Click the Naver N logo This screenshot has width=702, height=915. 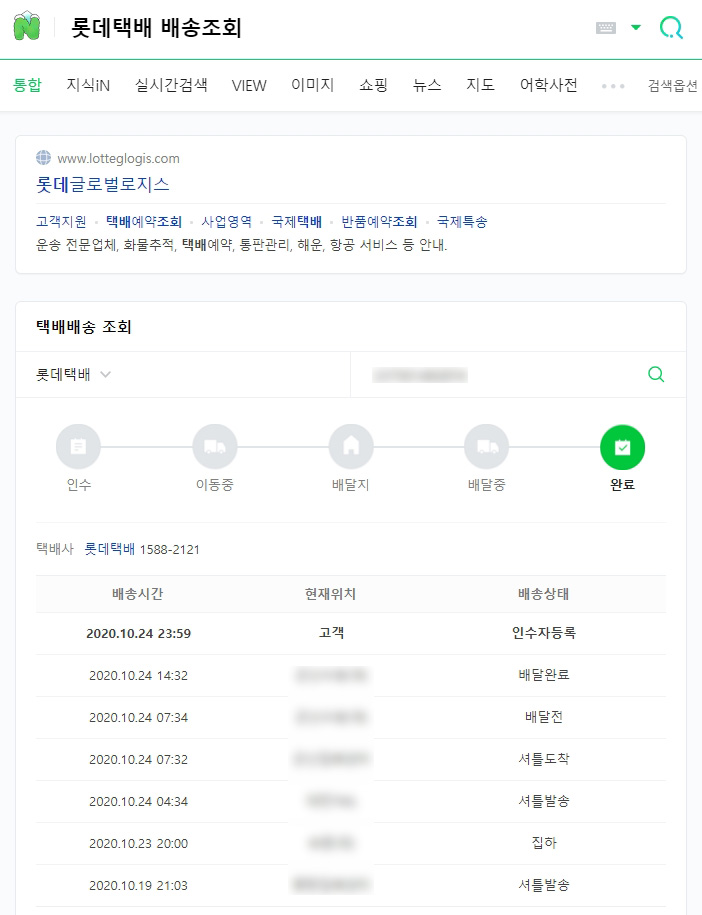pyautogui.click(x=27, y=26)
